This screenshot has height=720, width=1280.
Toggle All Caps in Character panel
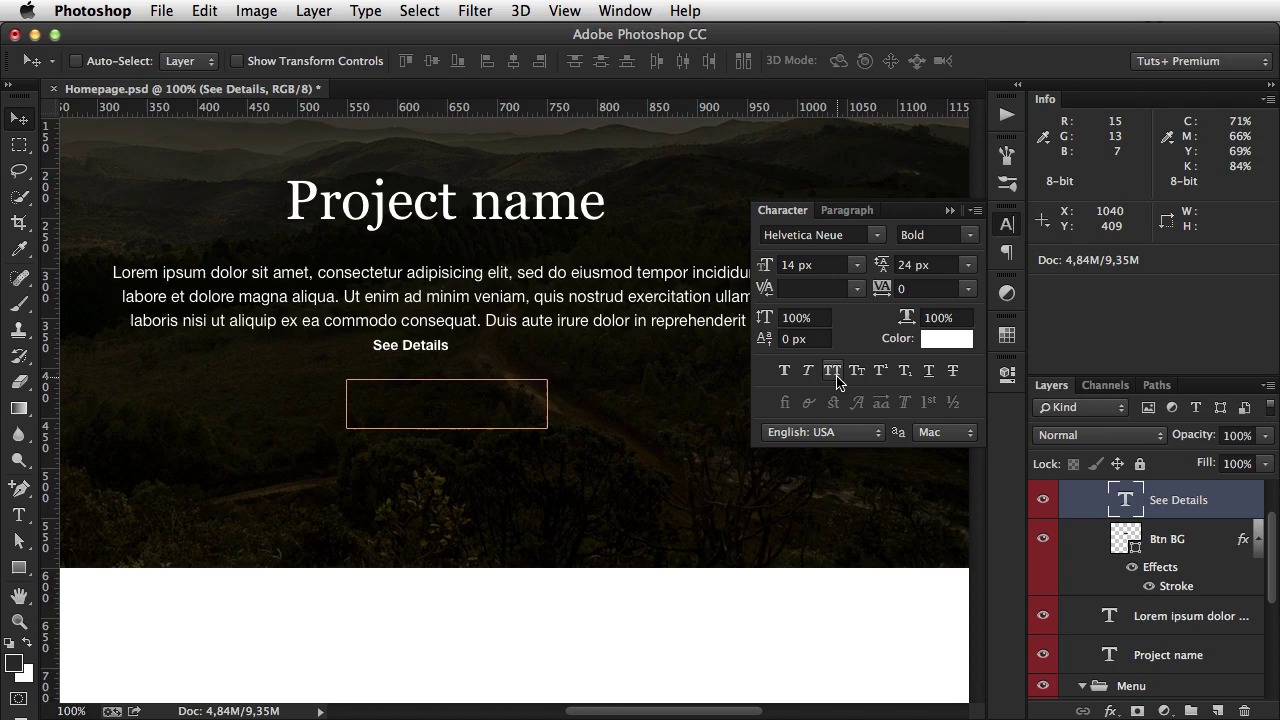tap(832, 371)
